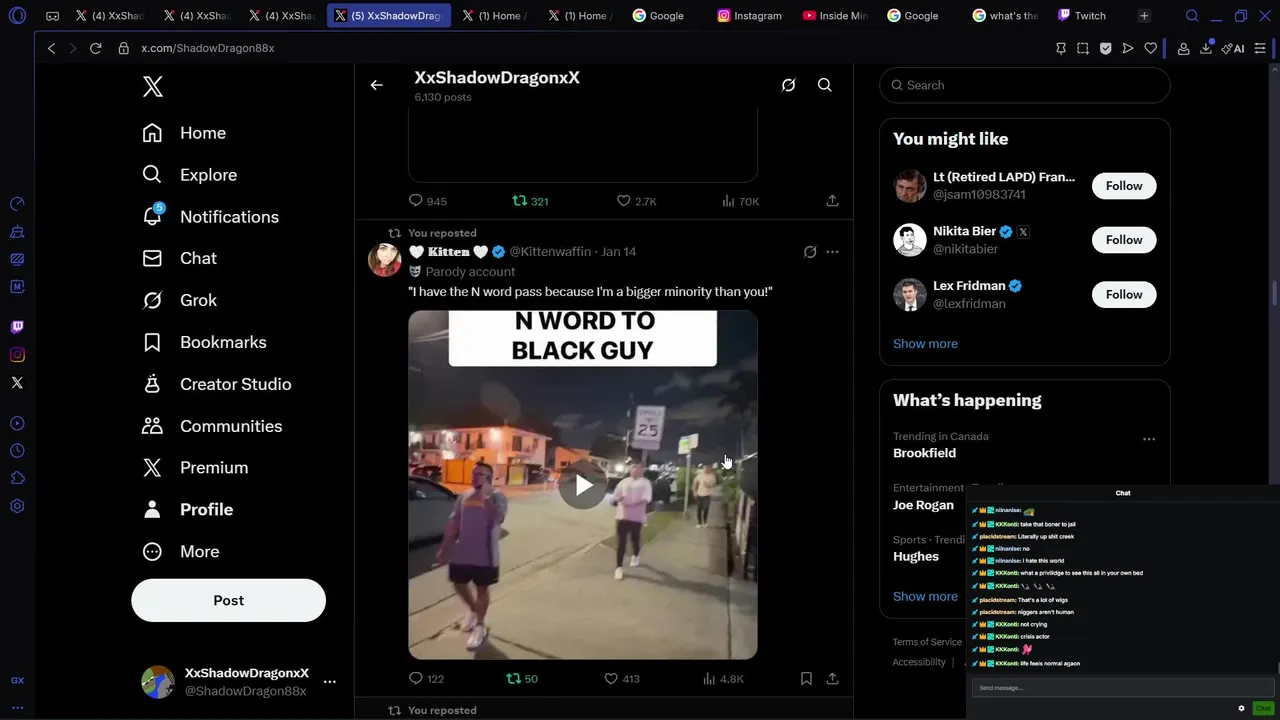Open the three-dot menu on Kitten's post

click(832, 252)
